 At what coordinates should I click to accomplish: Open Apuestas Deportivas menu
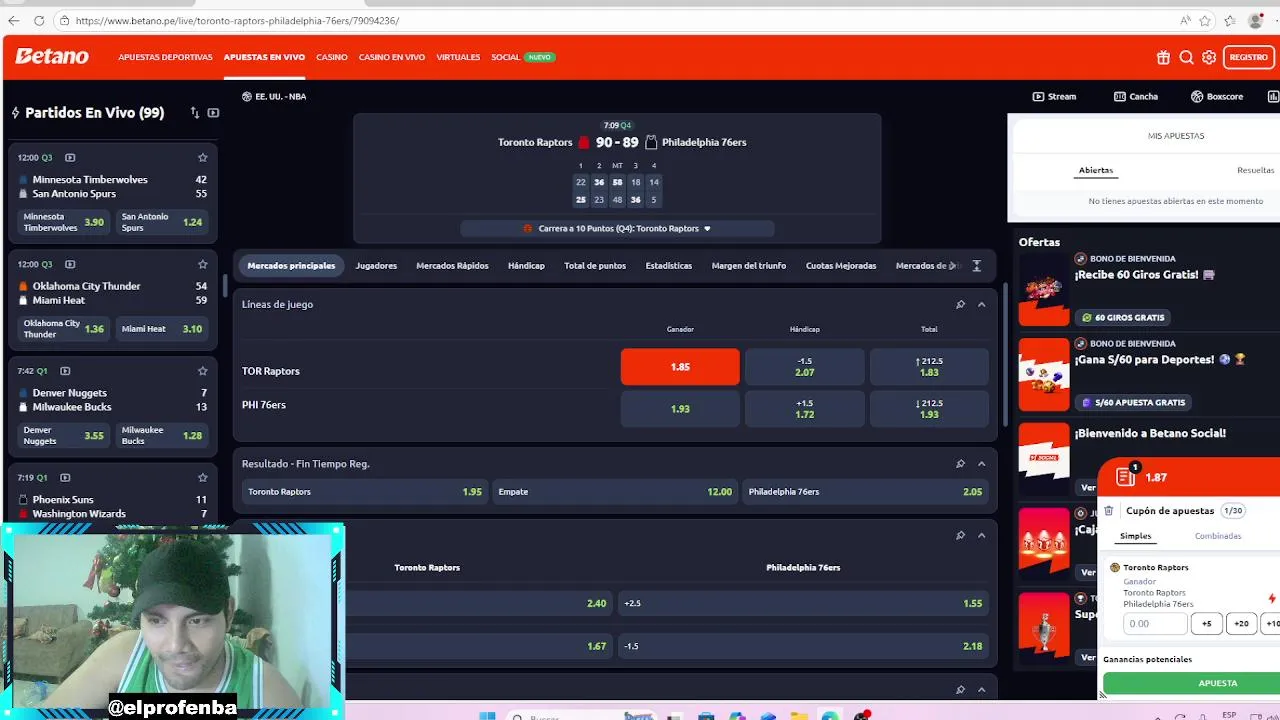165,57
